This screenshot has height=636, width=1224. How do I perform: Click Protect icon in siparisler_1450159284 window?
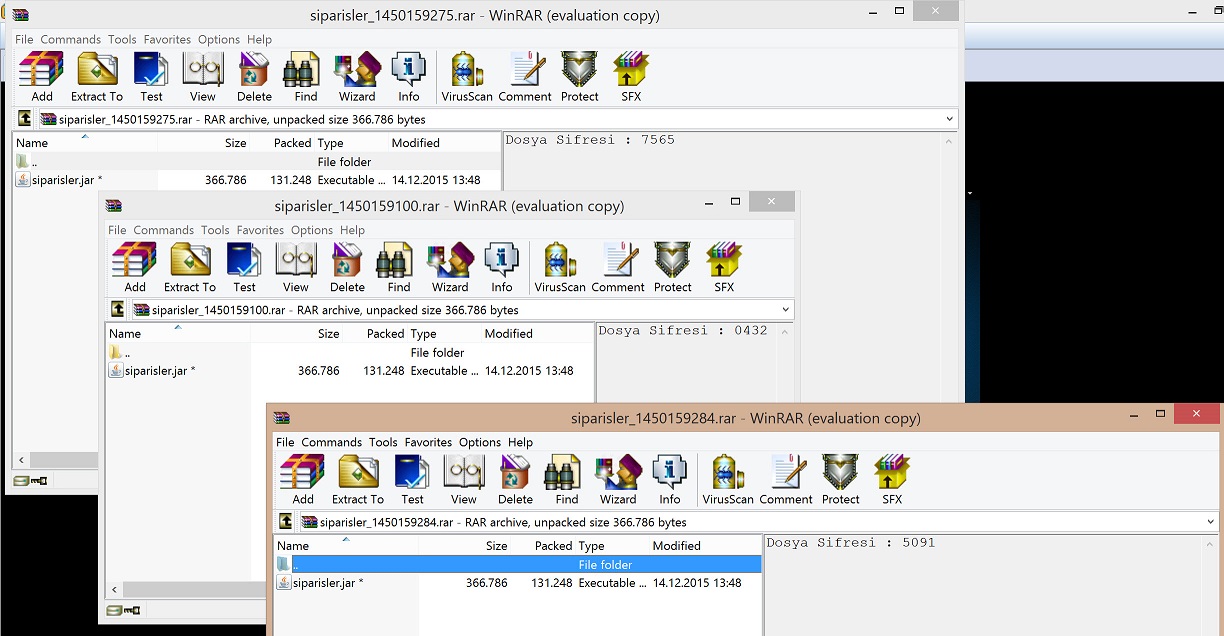tap(841, 479)
